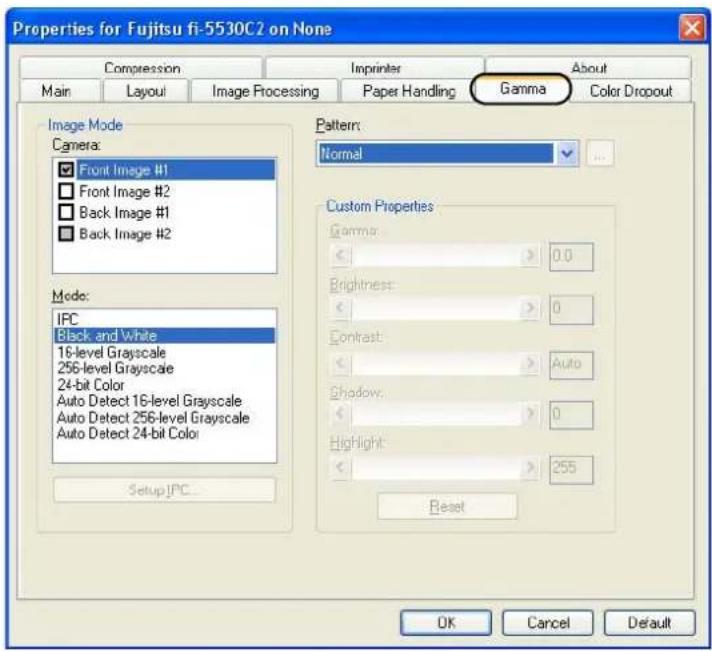Open the Image Processing tab
Image resolution: width=712 pixels, height=651 pixels.
(265, 91)
